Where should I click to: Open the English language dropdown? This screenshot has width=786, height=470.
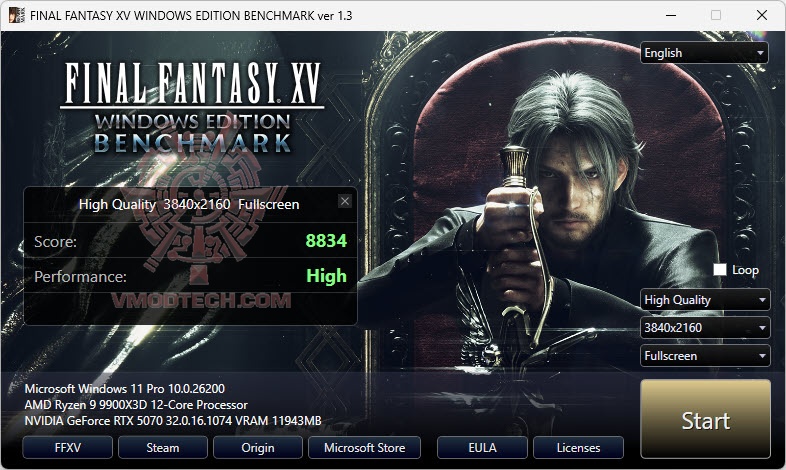click(704, 53)
